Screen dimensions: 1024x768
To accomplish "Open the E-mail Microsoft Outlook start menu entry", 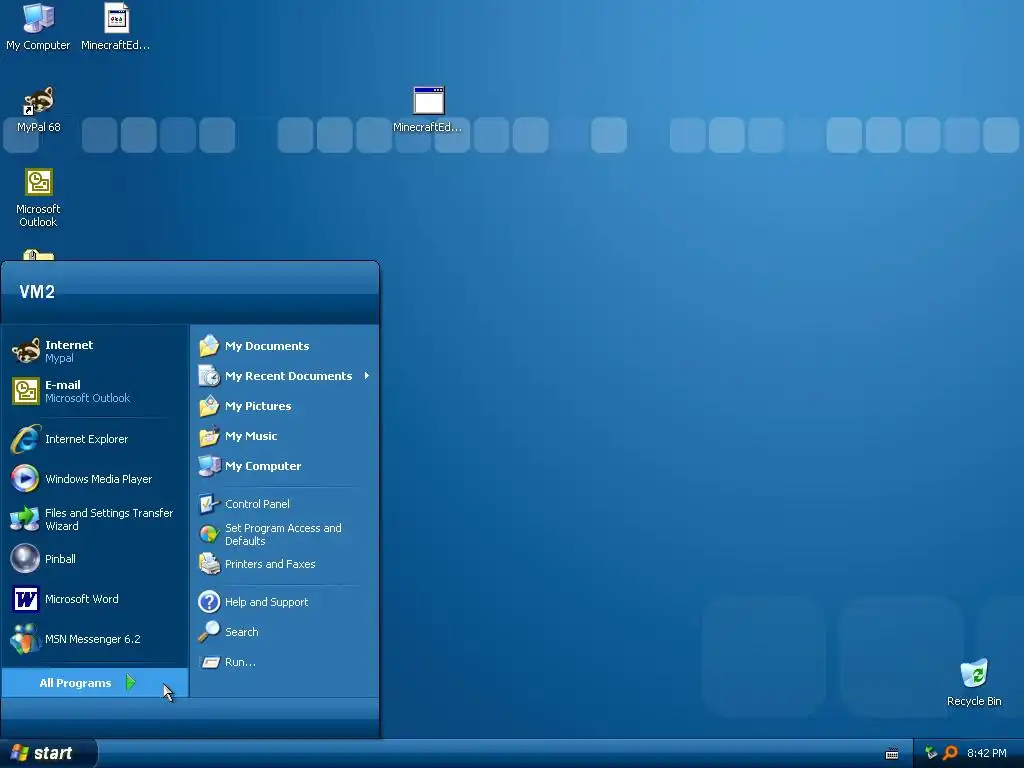I will pos(95,391).
